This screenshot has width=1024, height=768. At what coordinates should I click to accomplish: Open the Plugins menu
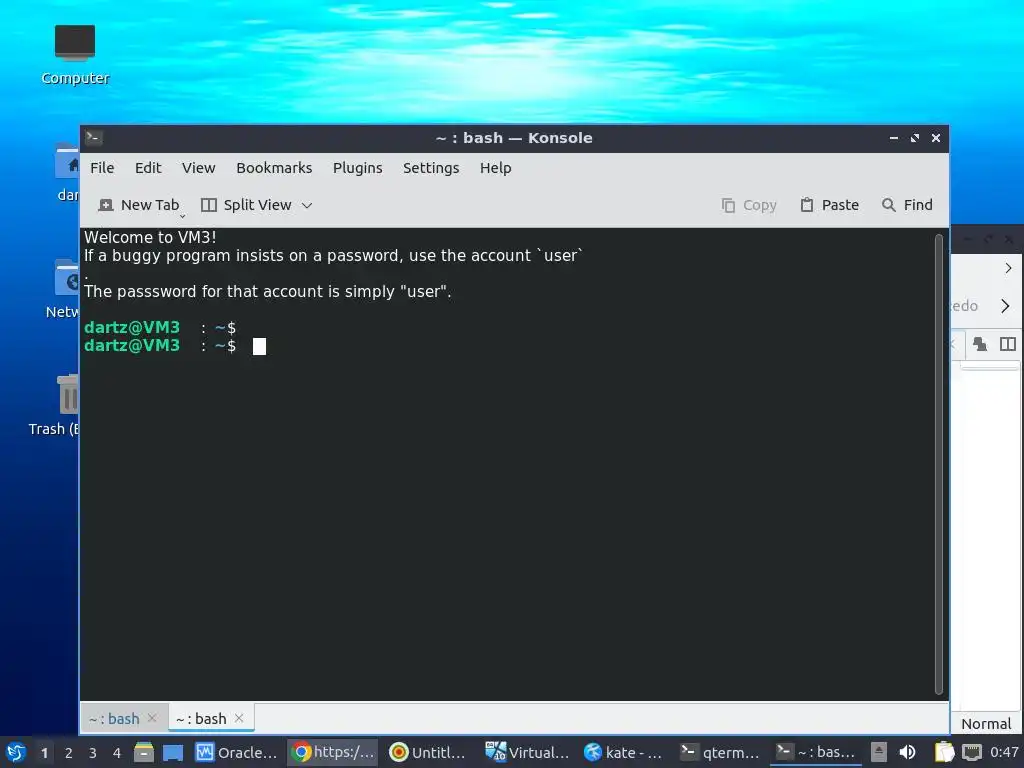pyautogui.click(x=358, y=168)
